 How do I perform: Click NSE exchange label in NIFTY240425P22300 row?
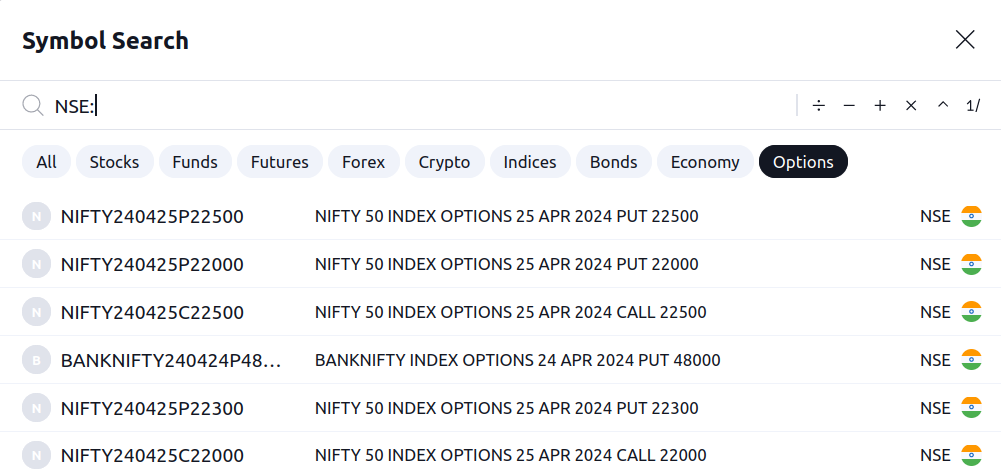[x=935, y=408]
